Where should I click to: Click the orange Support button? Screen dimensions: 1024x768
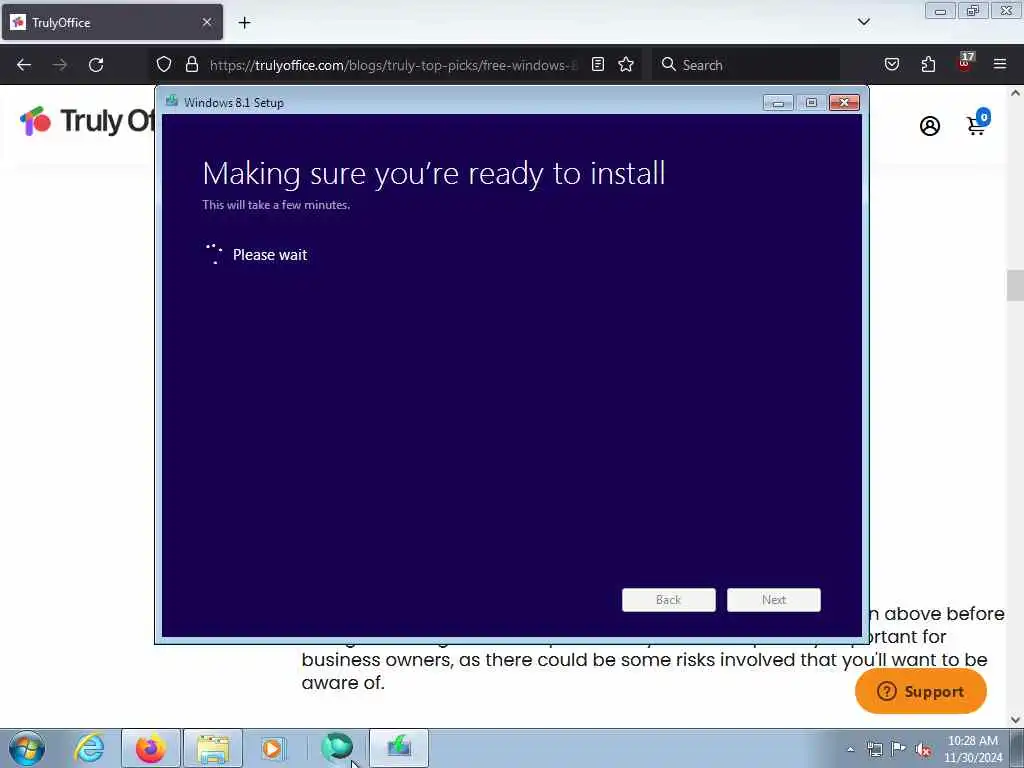click(x=921, y=691)
